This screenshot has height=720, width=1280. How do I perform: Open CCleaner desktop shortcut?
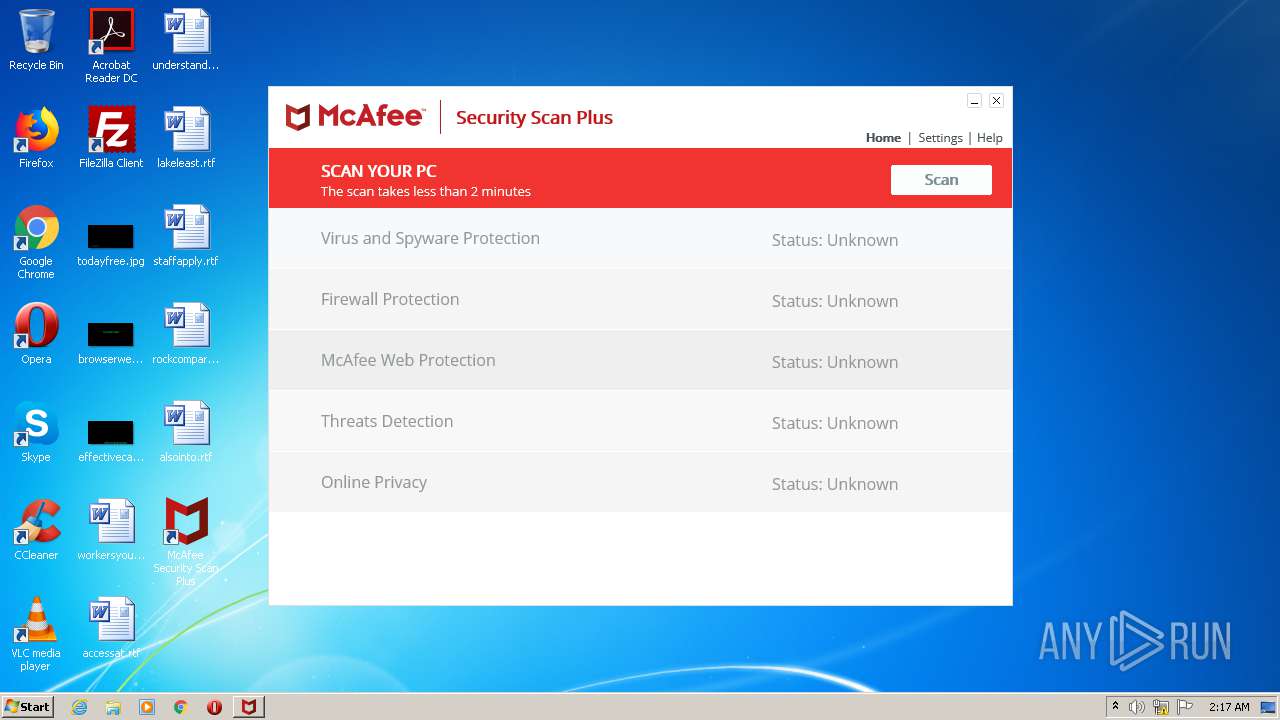pos(36,530)
